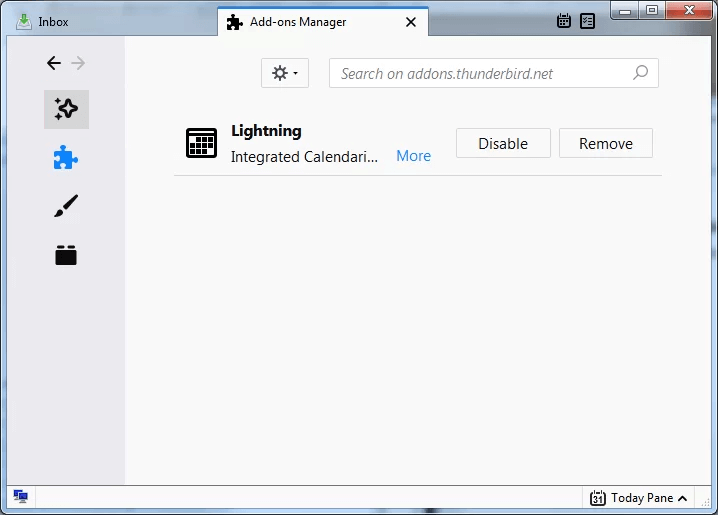Minimize the Thunderbird window

click(x=625, y=10)
